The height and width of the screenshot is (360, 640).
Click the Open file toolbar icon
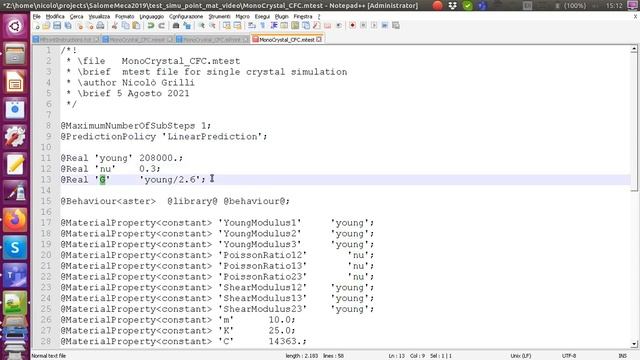pyautogui.click(x=46, y=26)
